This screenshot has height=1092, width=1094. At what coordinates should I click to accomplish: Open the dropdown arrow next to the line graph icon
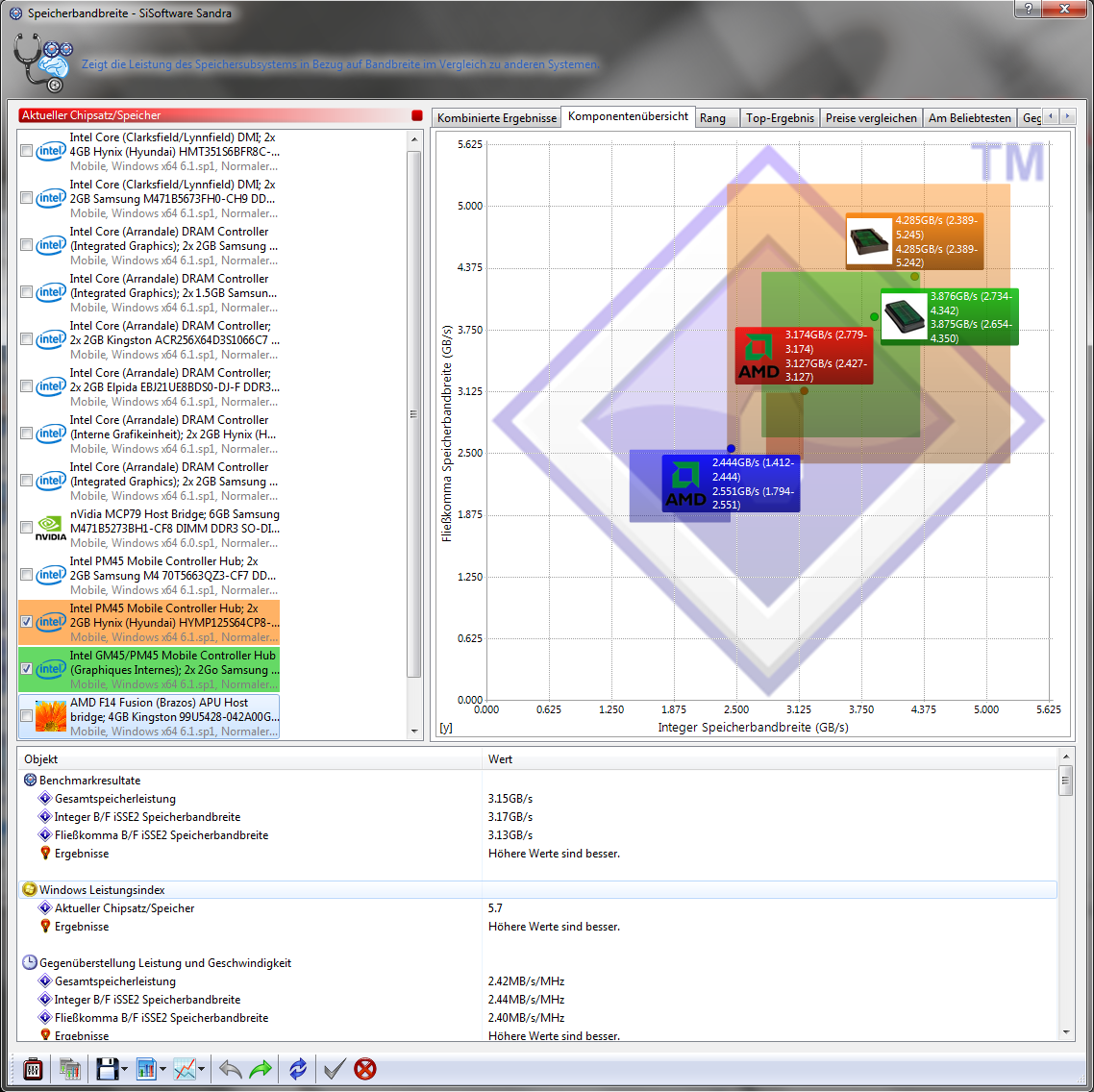[201, 1069]
